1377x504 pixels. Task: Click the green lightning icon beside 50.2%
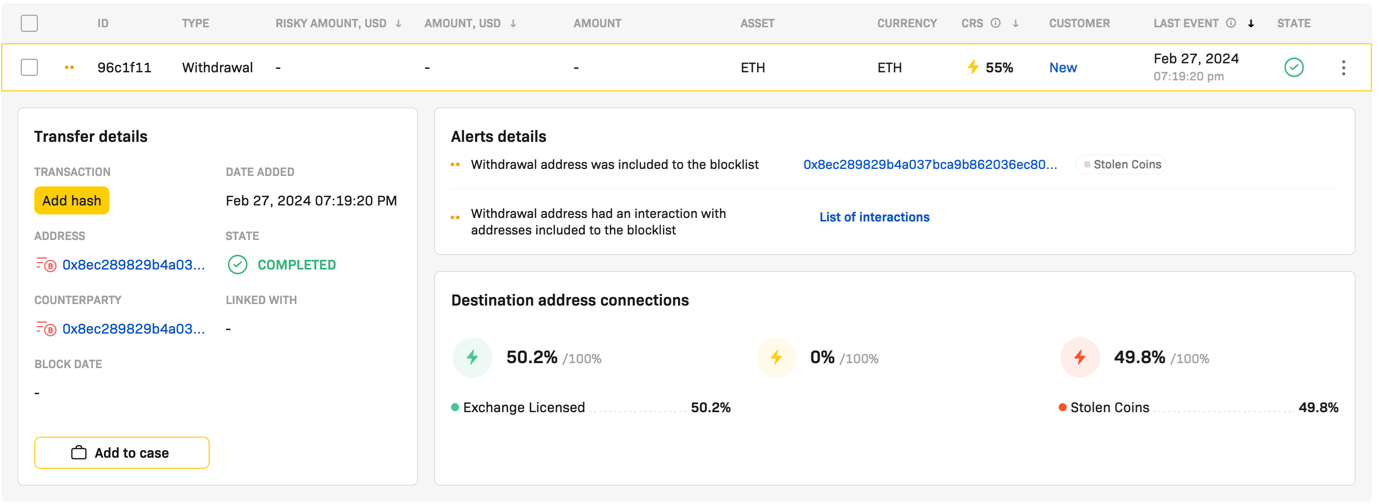click(x=472, y=357)
